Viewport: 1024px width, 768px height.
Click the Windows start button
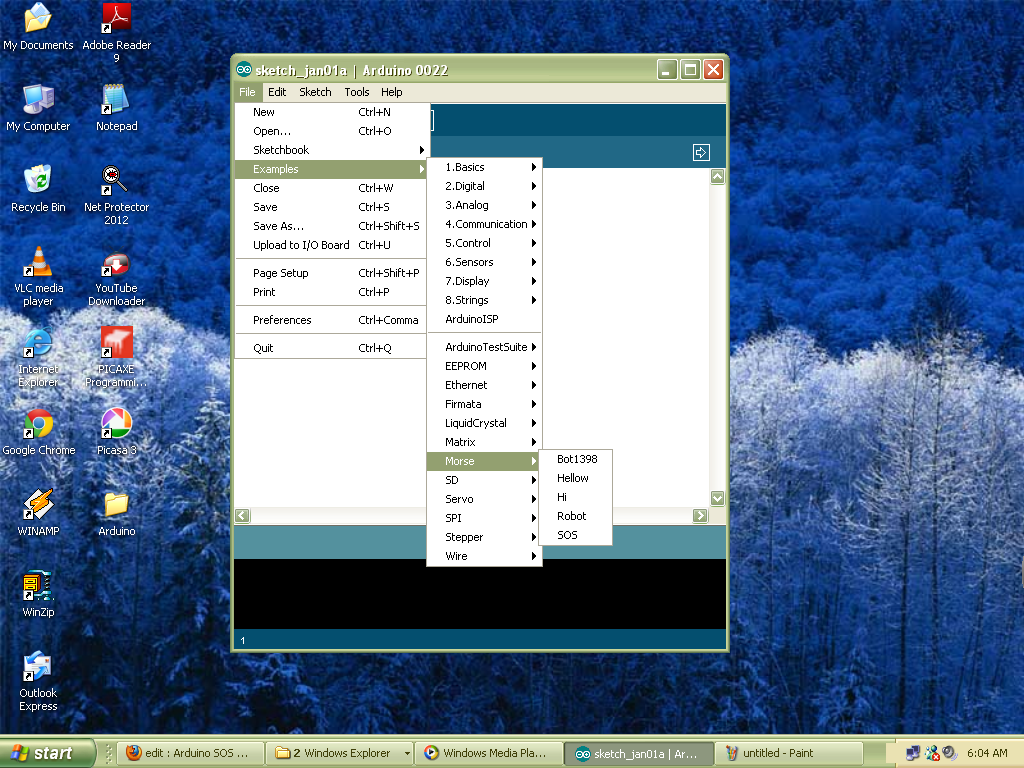click(47, 753)
